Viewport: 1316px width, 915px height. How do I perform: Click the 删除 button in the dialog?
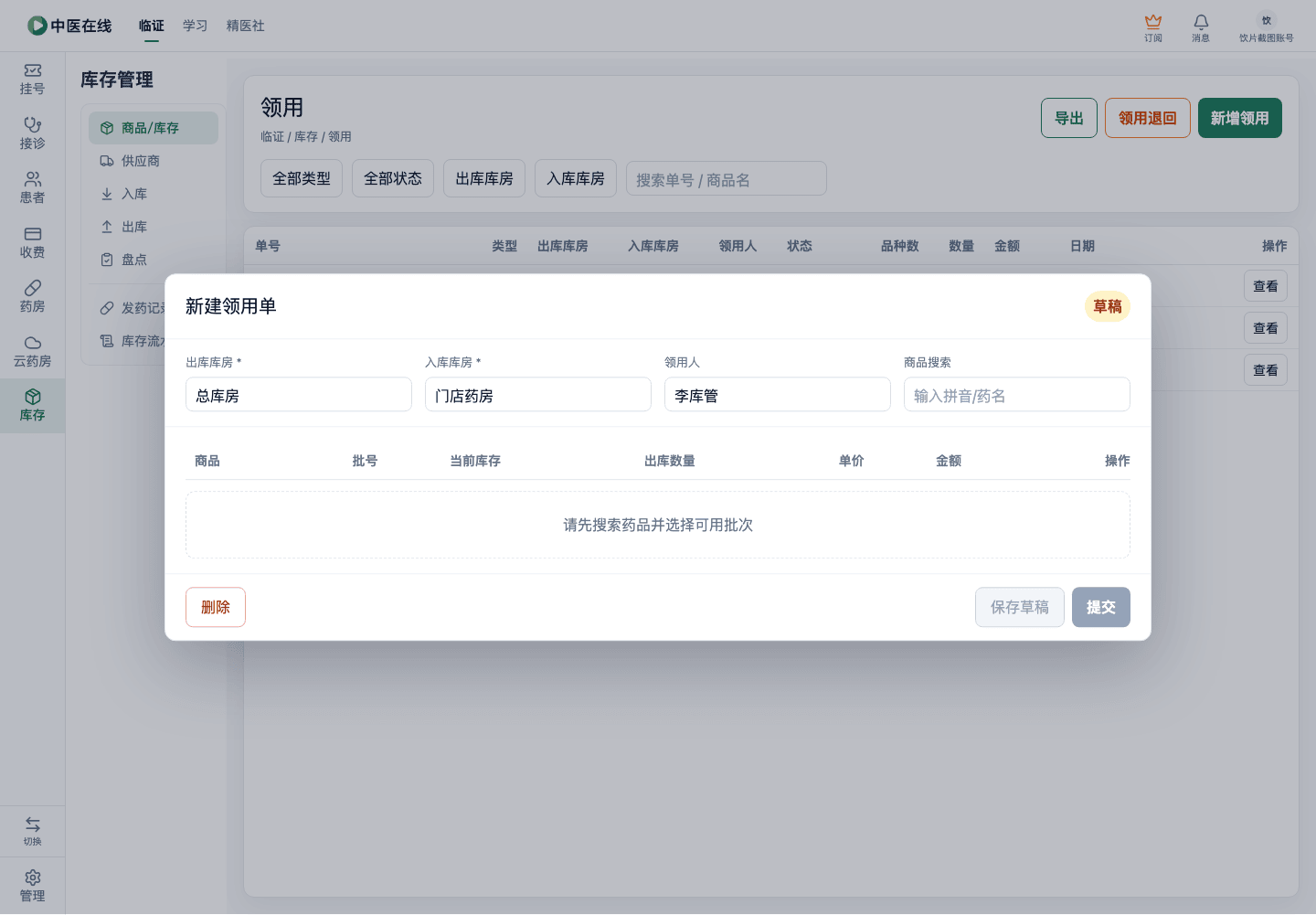point(216,607)
